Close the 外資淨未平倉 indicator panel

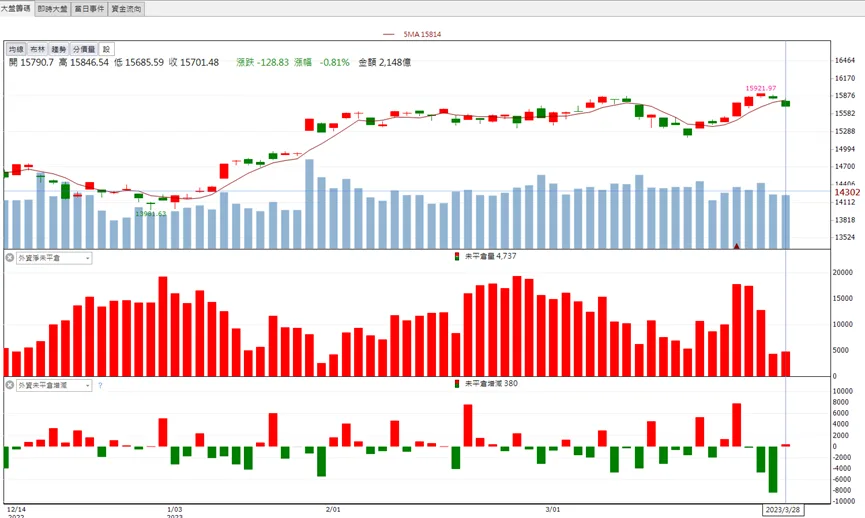click(x=9, y=258)
